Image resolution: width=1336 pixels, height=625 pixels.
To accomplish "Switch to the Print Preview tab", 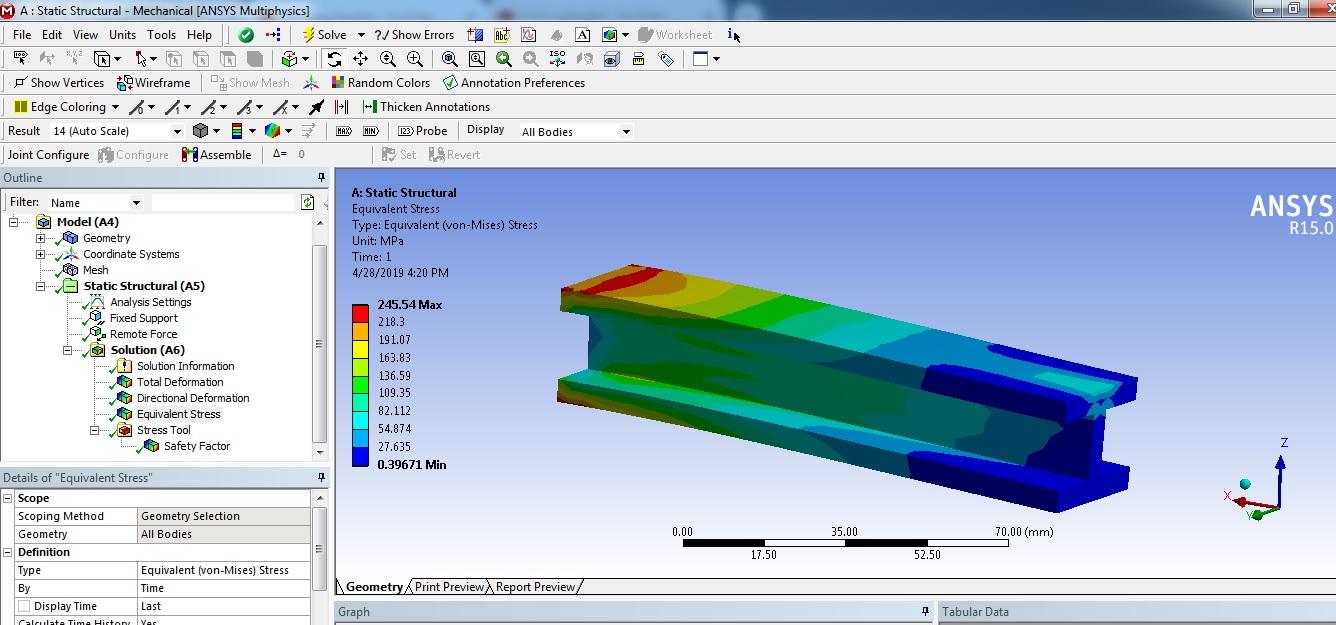I will click(x=449, y=587).
